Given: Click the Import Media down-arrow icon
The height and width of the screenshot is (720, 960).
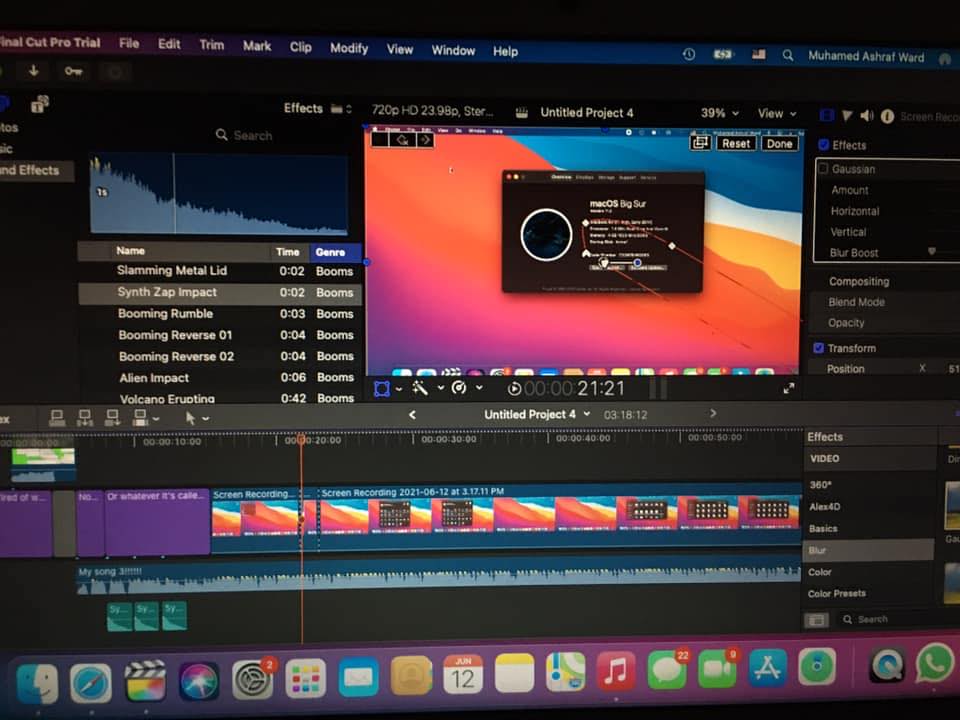Looking at the screenshot, I should click(x=34, y=70).
